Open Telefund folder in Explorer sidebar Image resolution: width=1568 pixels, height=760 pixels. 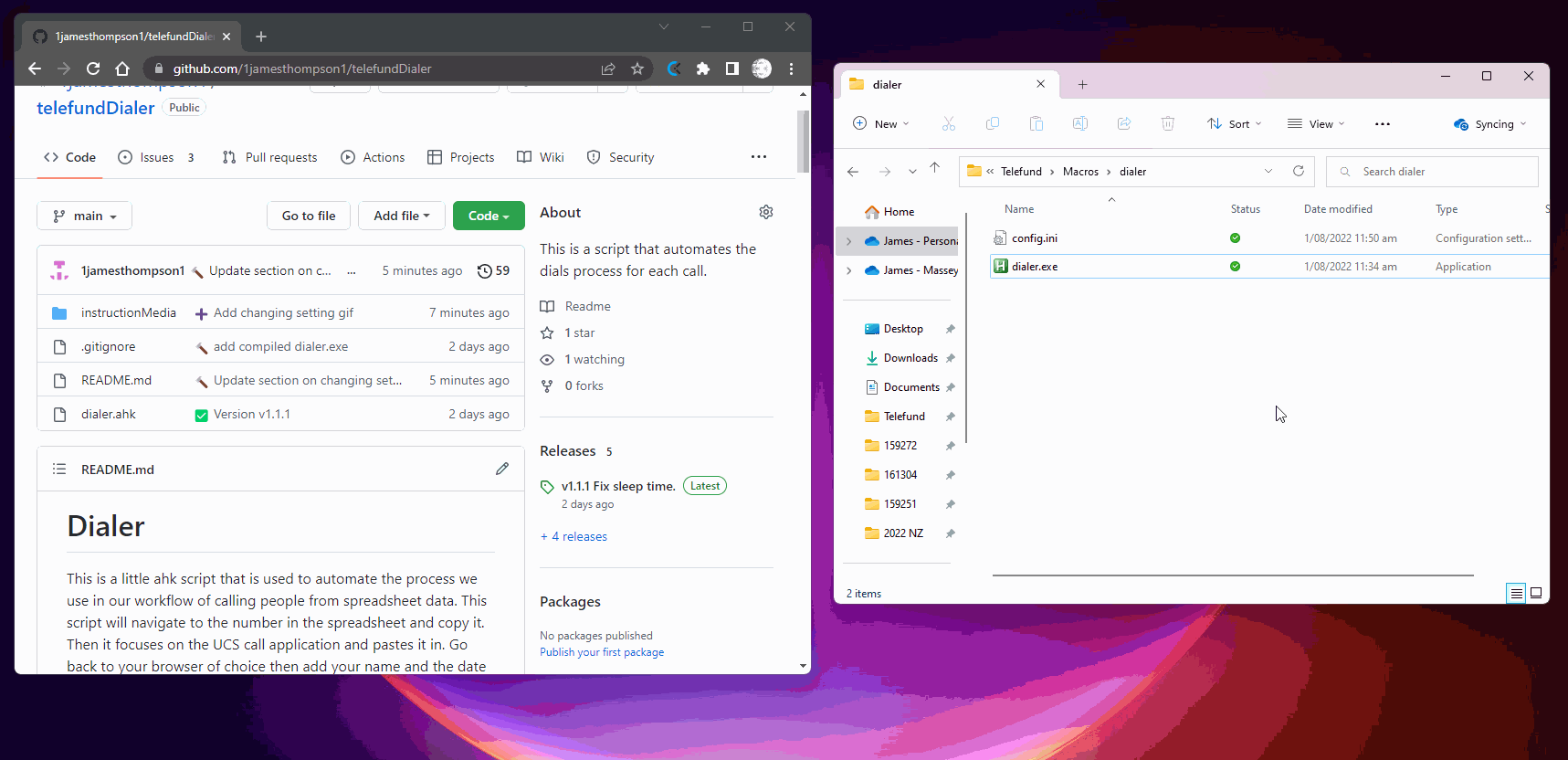[x=904, y=417]
